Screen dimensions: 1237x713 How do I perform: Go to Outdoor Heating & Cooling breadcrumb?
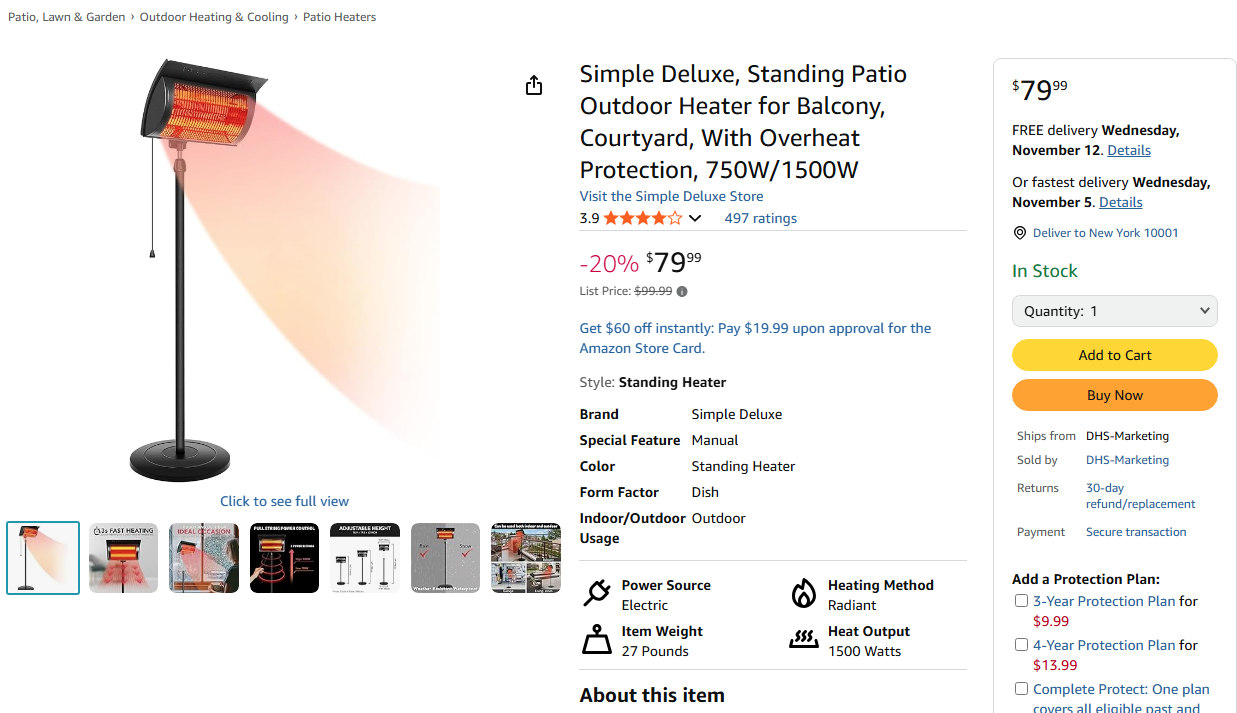[214, 17]
